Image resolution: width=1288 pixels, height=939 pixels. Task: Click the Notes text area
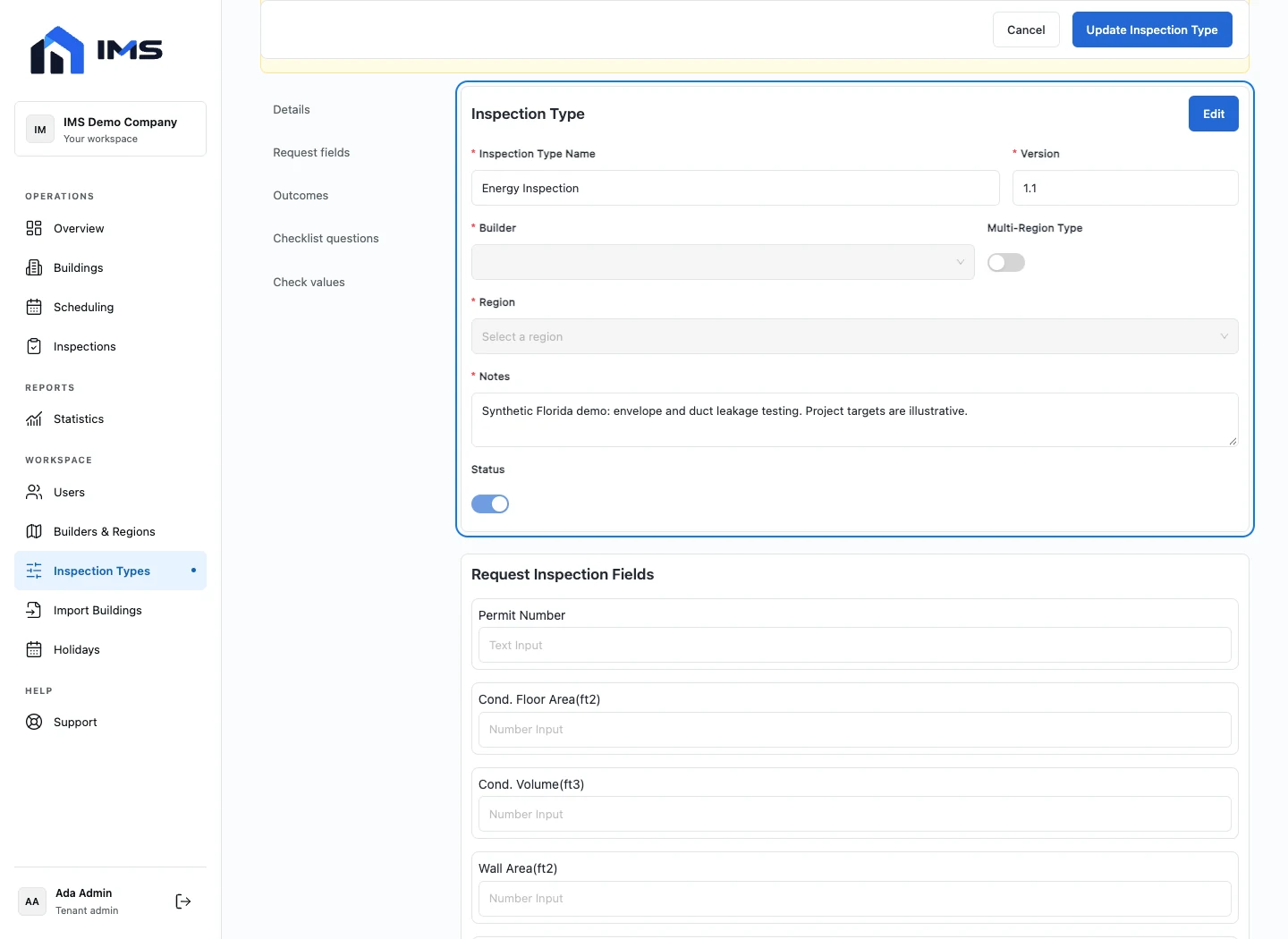pyautogui.click(x=855, y=419)
